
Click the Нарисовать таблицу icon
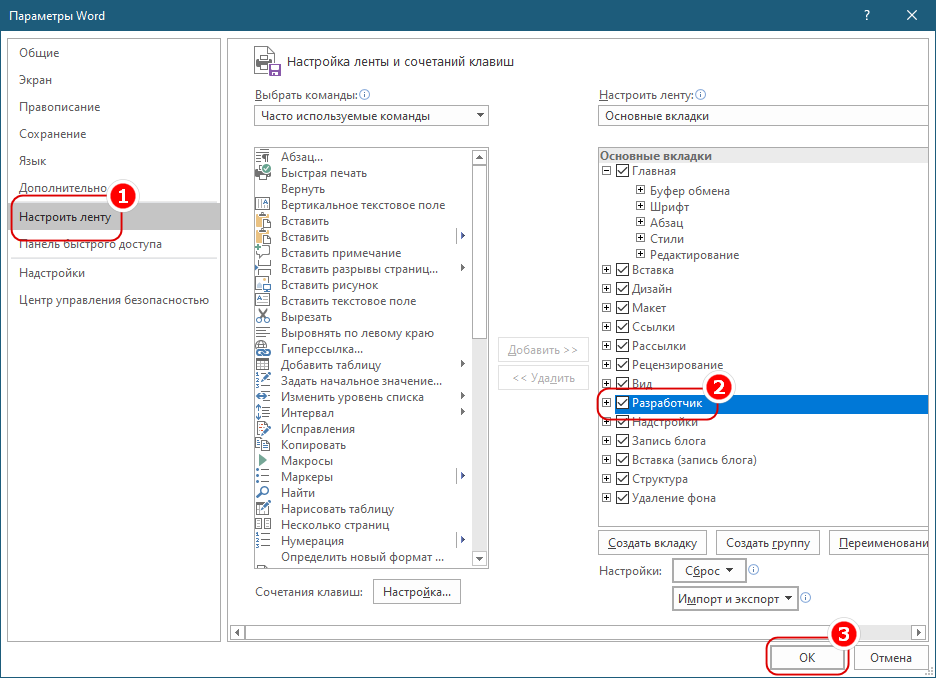click(x=263, y=508)
